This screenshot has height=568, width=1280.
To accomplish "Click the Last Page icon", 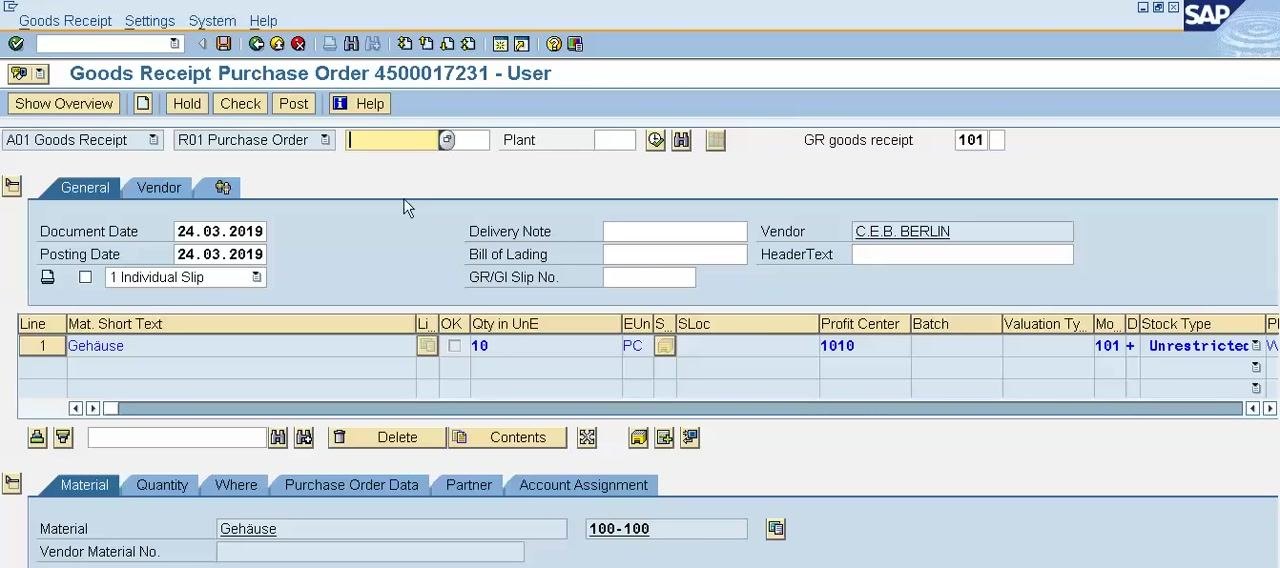I will click(x=468, y=44).
